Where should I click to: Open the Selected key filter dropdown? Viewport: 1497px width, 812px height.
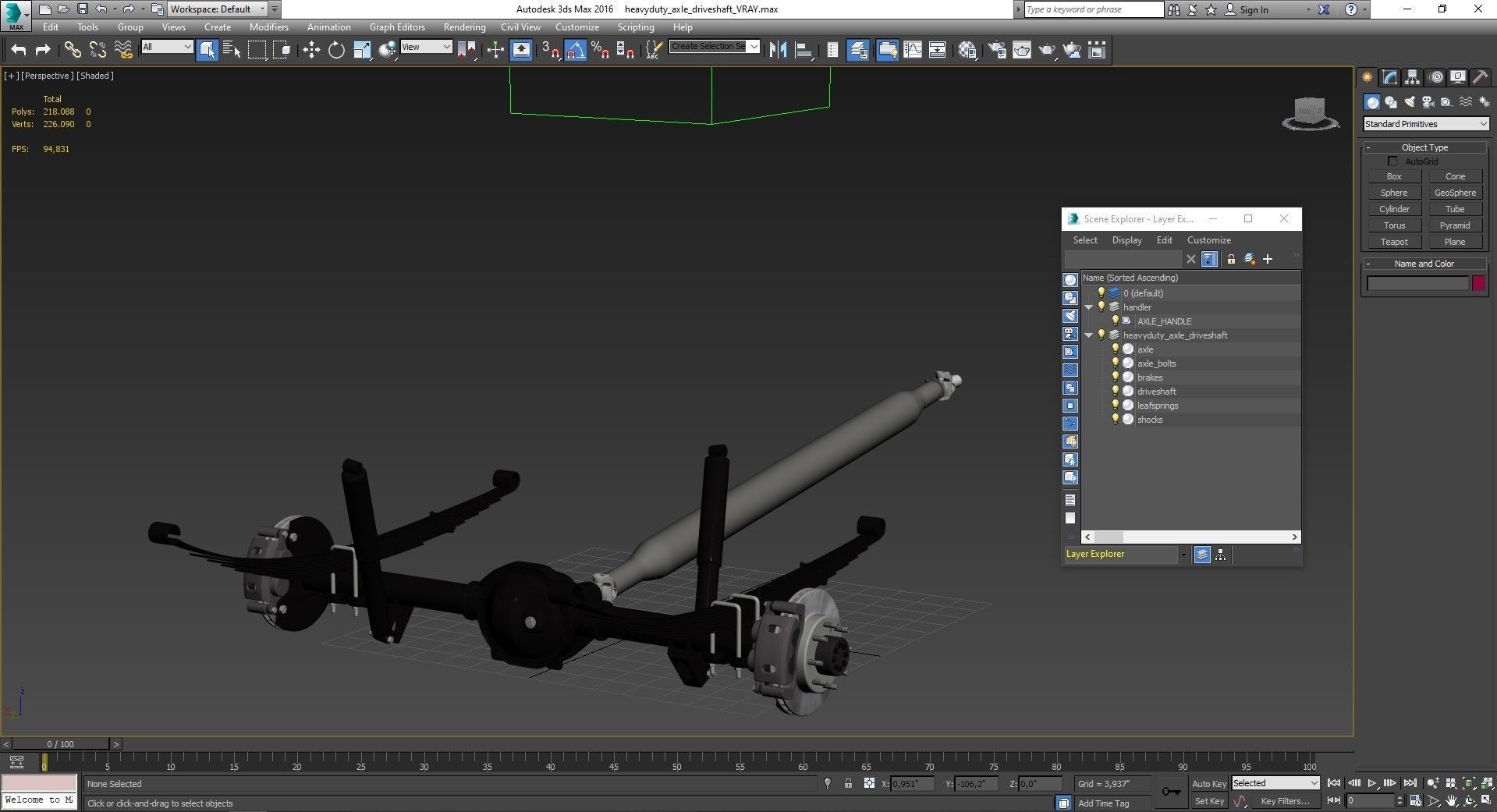pyautogui.click(x=1275, y=783)
